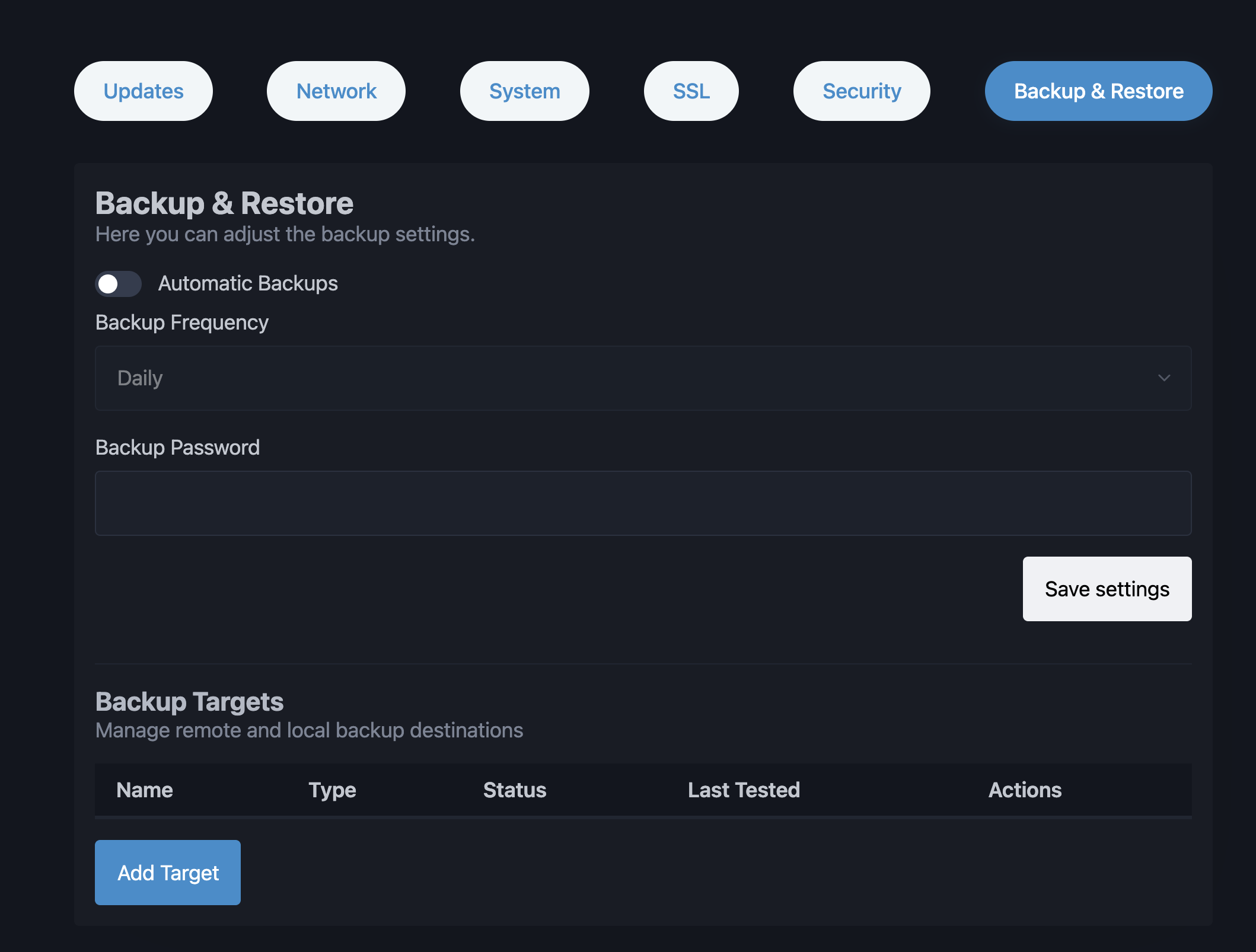Click the chevron on the Daily selector
1256x952 pixels.
(x=1165, y=378)
